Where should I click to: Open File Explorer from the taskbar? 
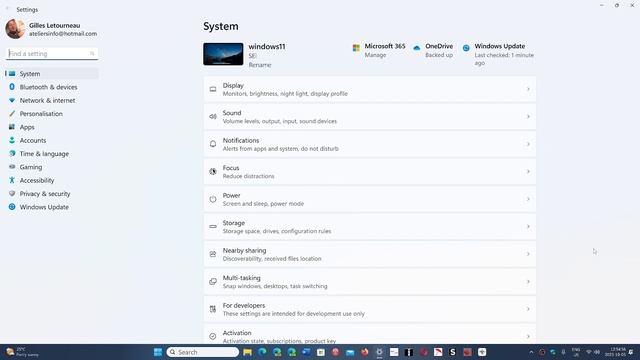(247, 352)
